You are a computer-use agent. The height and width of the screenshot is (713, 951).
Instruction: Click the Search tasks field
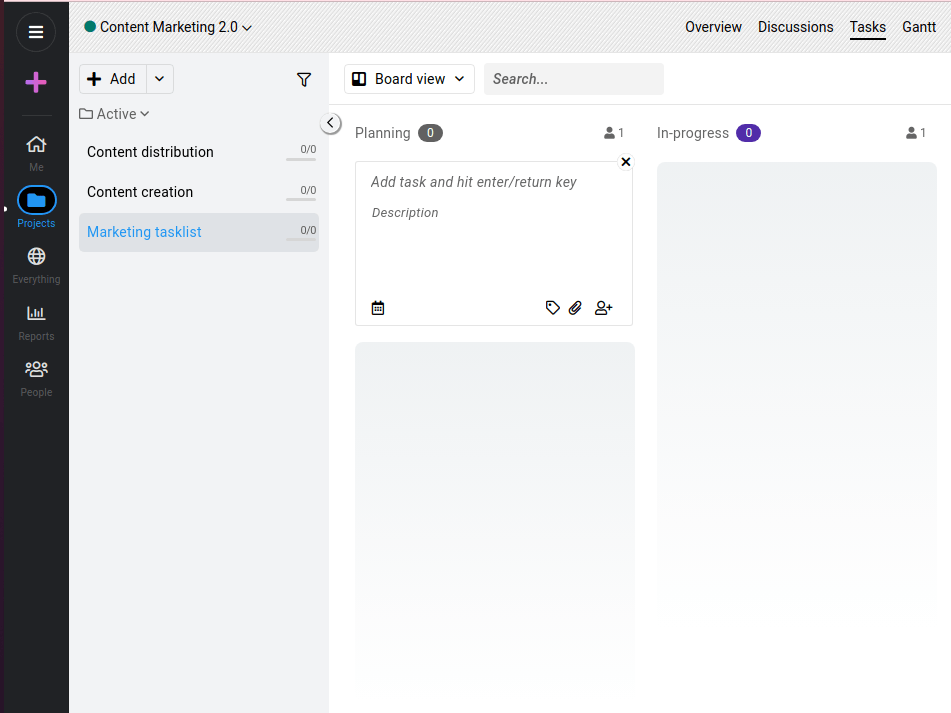(x=574, y=79)
